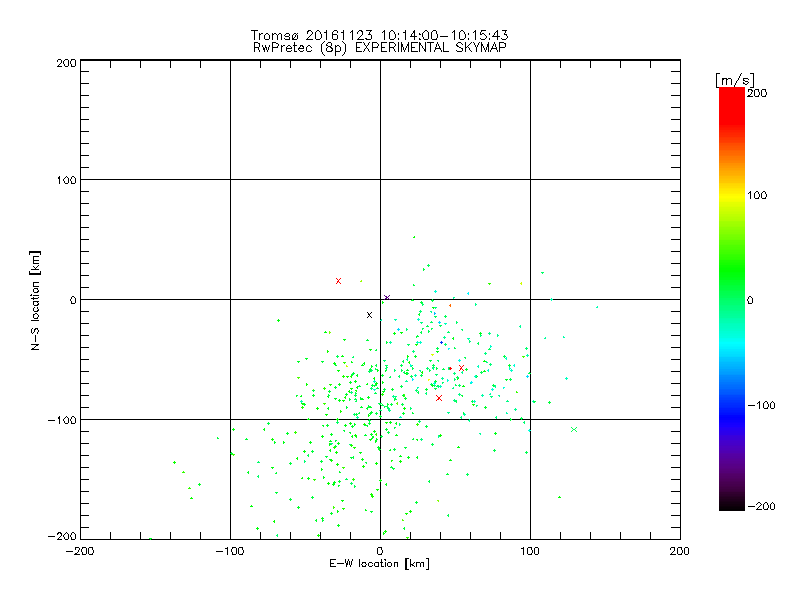Click the y-axis tick label '0'

coord(73,301)
